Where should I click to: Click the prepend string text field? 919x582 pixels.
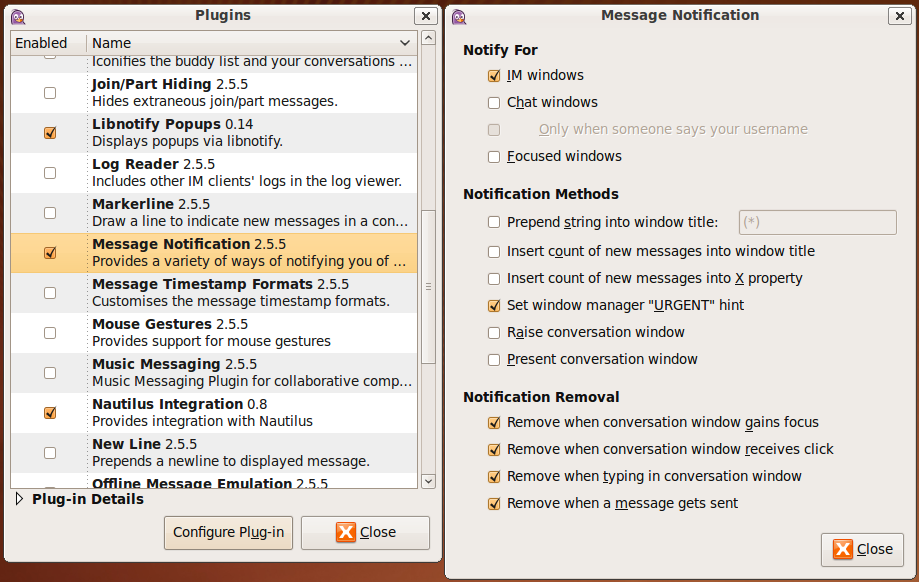click(x=818, y=222)
